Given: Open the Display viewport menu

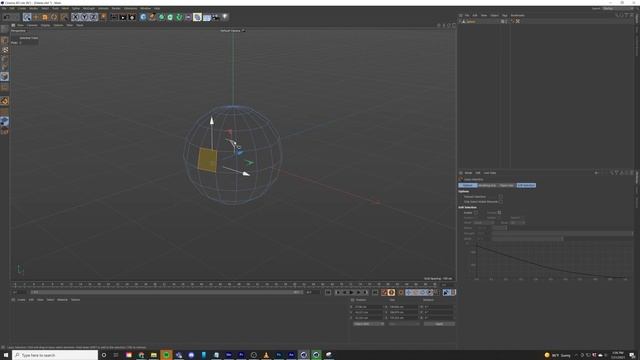Looking at the screenshot, I should click(x=45, y=25).
